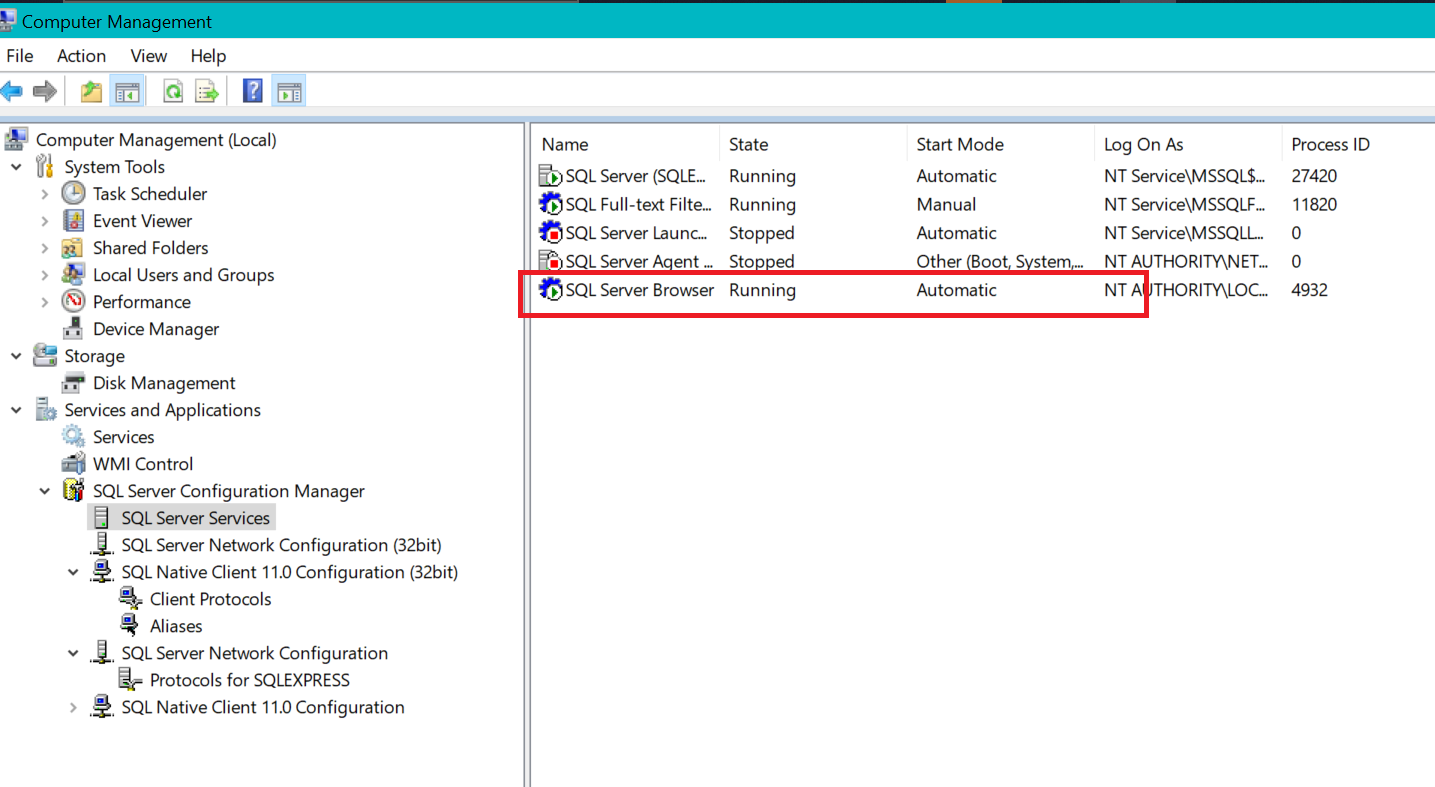This screenshot has width=1435, height=787.
Task: Open the View menu
Action: pos(149,56)
